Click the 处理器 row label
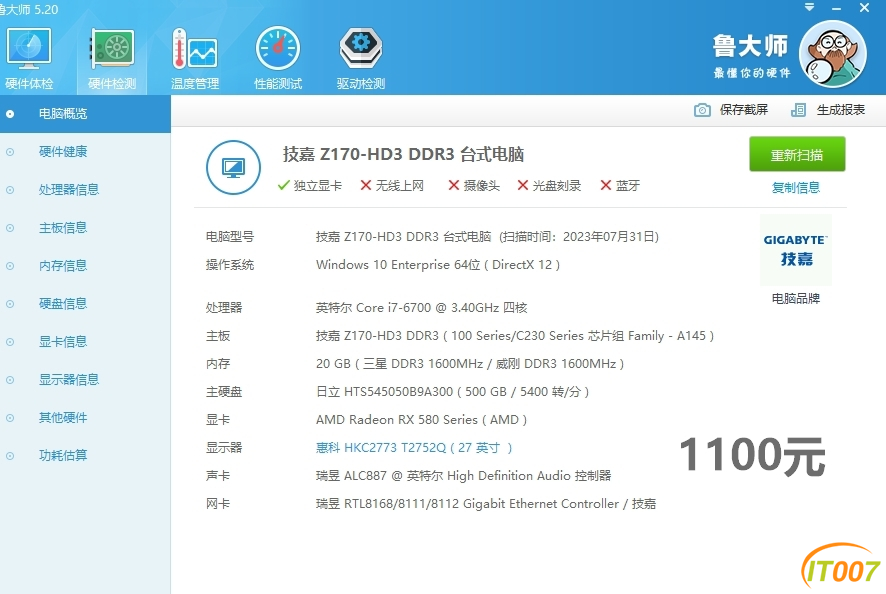886x594 pixels. [224, 307]
